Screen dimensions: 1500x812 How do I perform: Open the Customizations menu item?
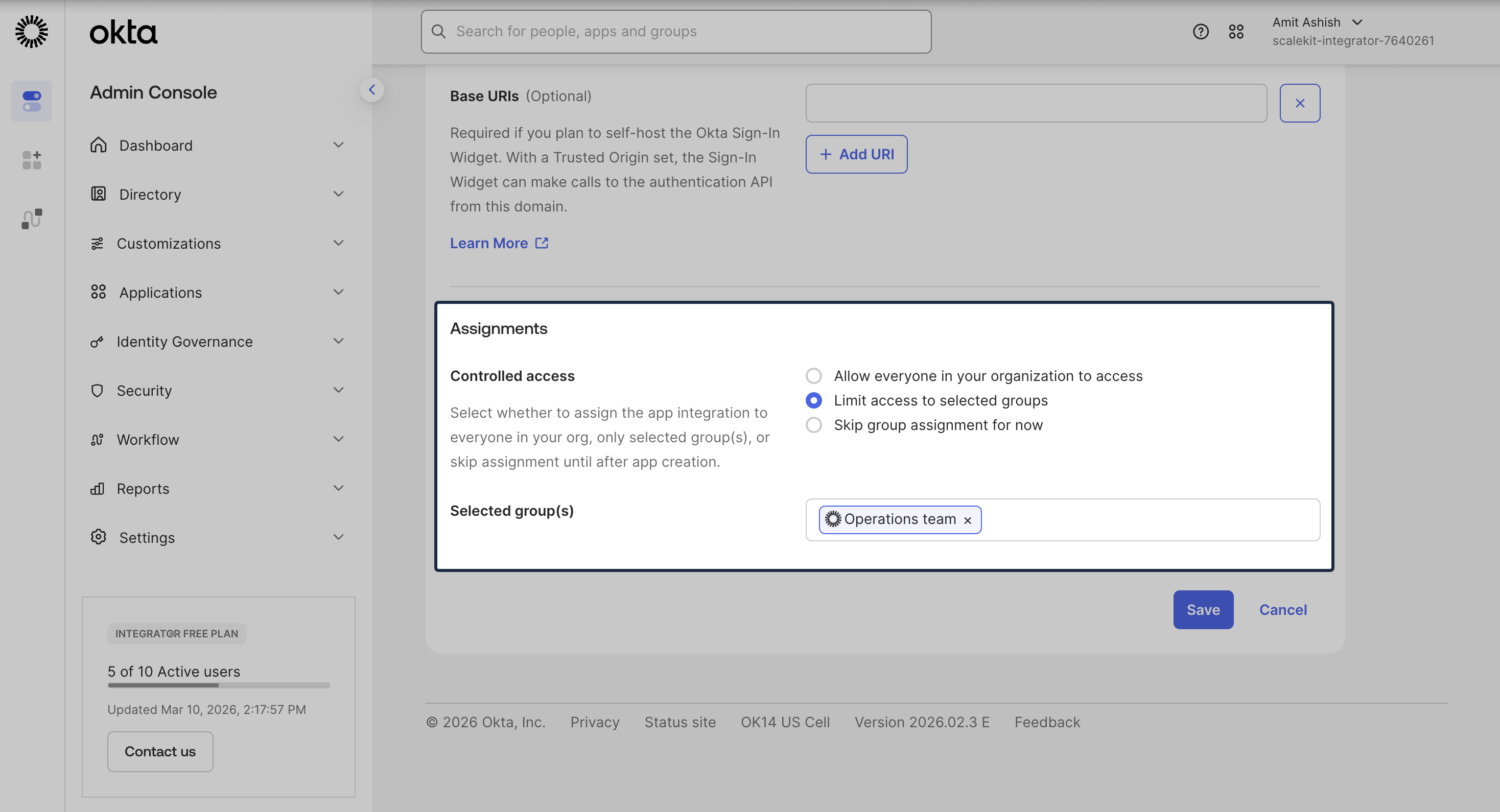click(x=169, y=243)
